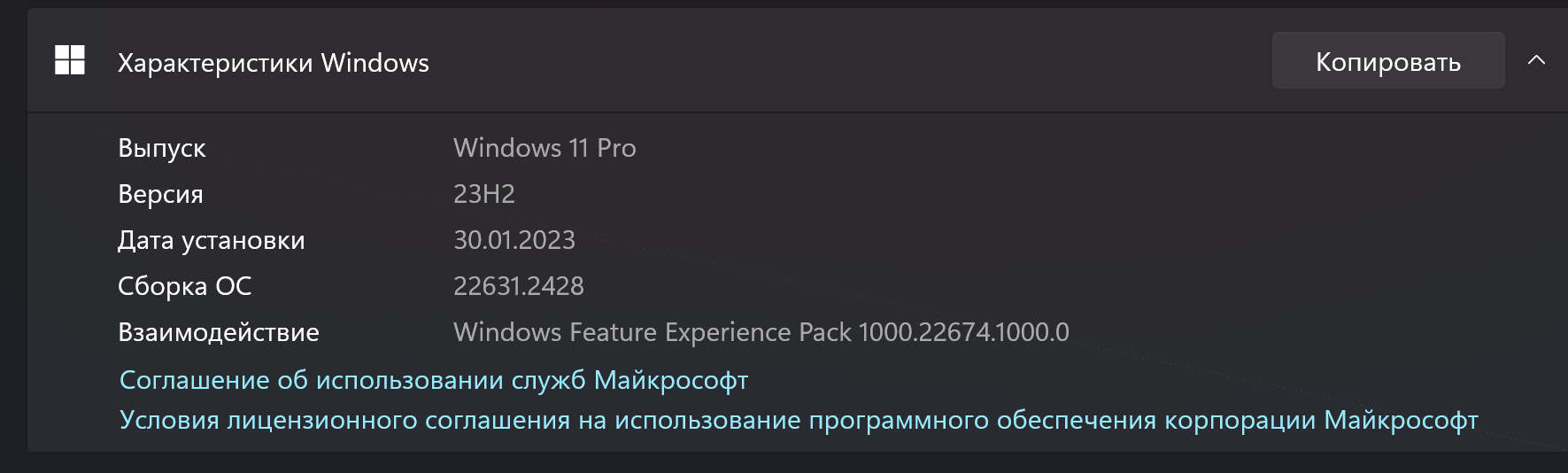Click the Windows logo icon in header
Image resolution: width=1568 pixels, height=473 pixels.
(x=70, y=60)
